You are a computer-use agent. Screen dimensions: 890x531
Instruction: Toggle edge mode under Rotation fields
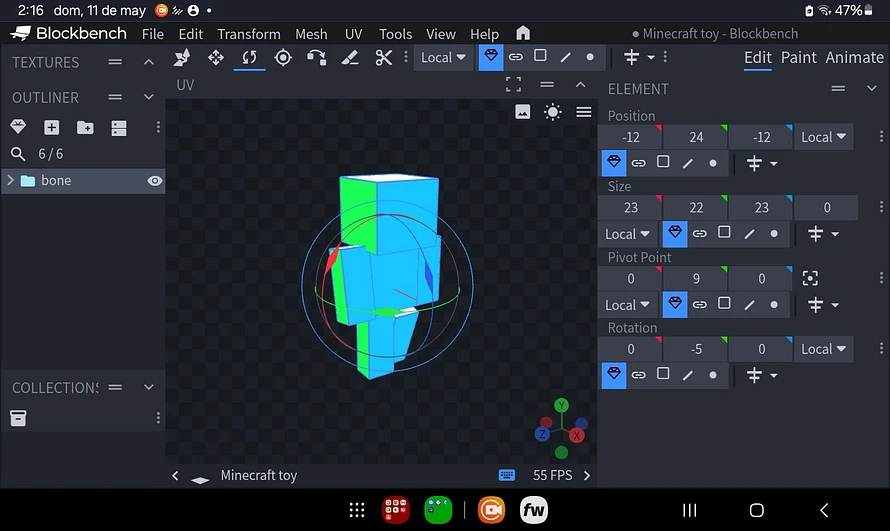(x=687, y=375)
